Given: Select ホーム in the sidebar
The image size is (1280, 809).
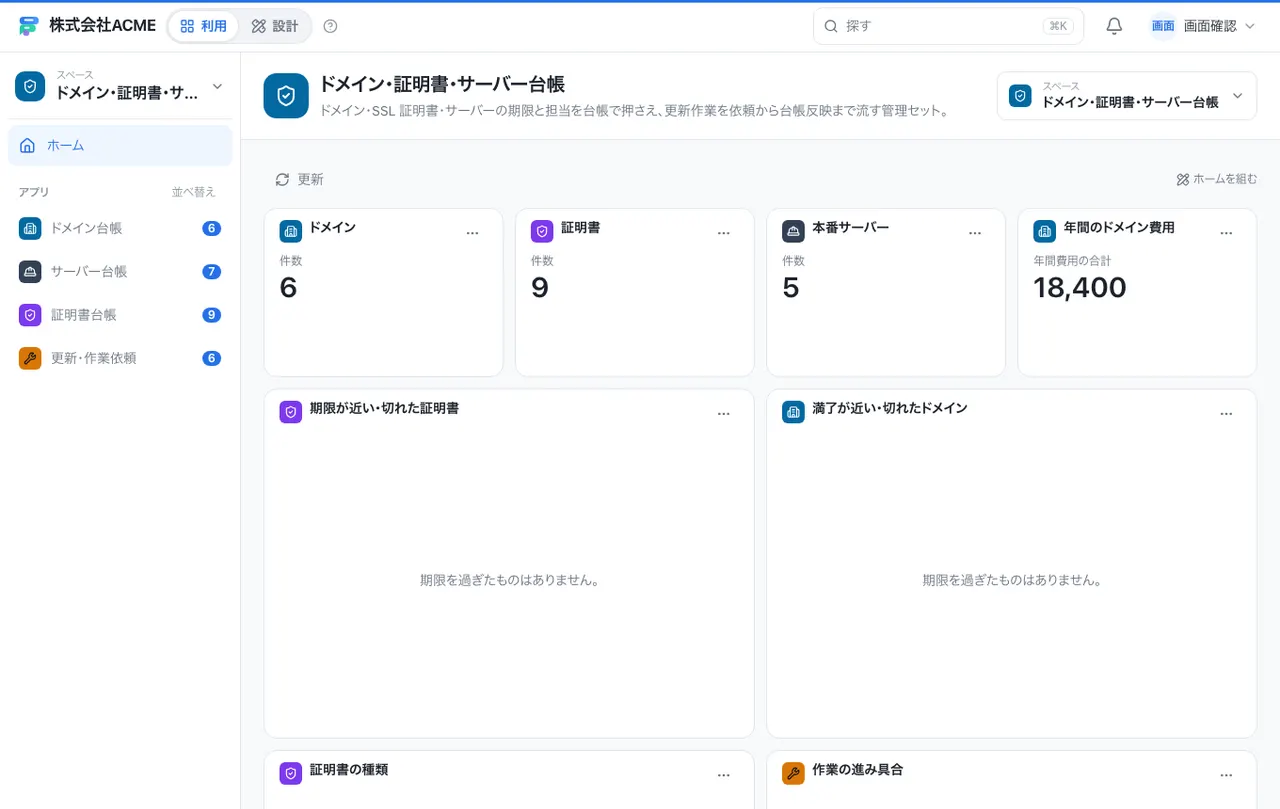Looking at the screenshot, I should 120,145.
